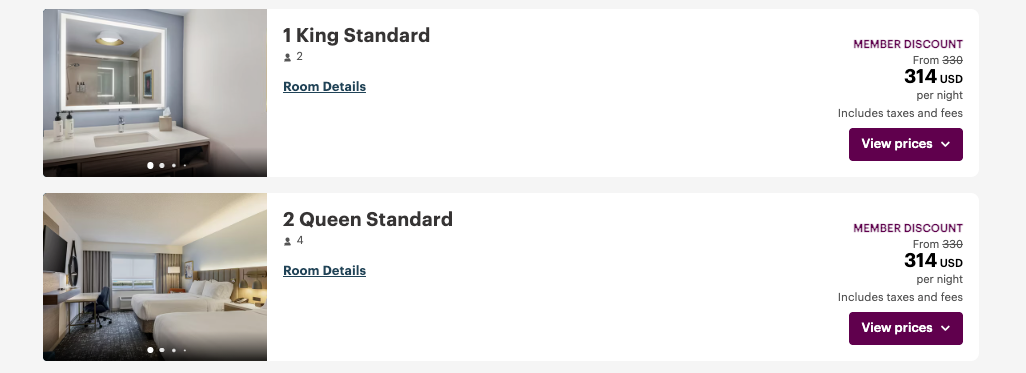Open the 2 Queen Standard bedroom photo
This screenshot has width=1026, height=373.
[x=155, y=277]
